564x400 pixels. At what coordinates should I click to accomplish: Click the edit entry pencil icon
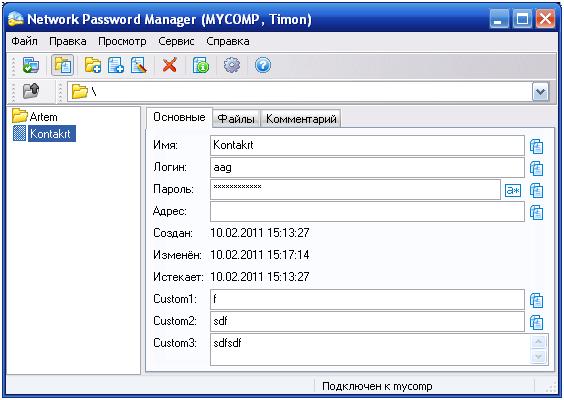coord(139,65)
